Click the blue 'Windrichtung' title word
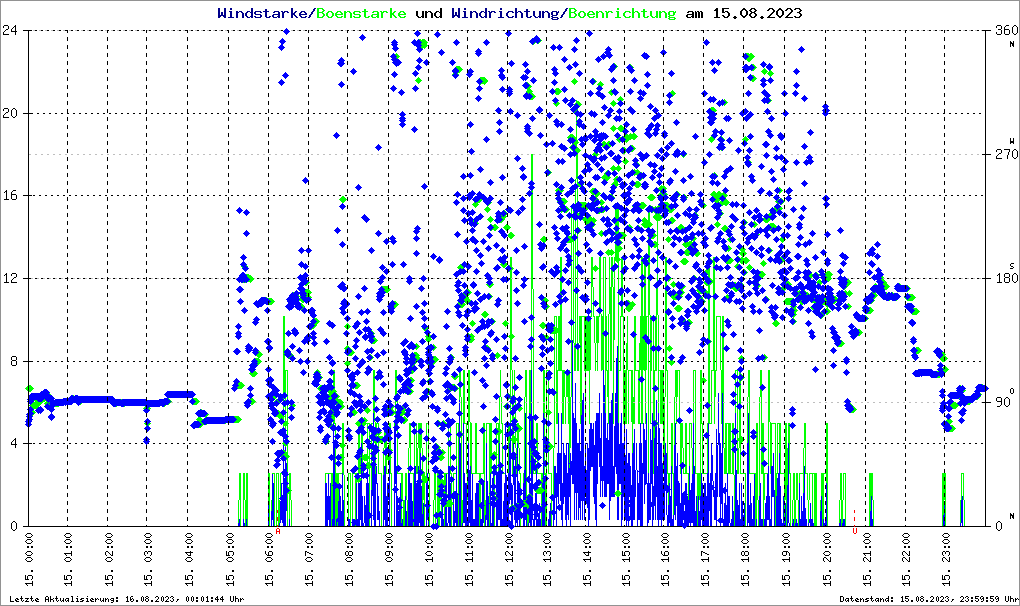 507,13
